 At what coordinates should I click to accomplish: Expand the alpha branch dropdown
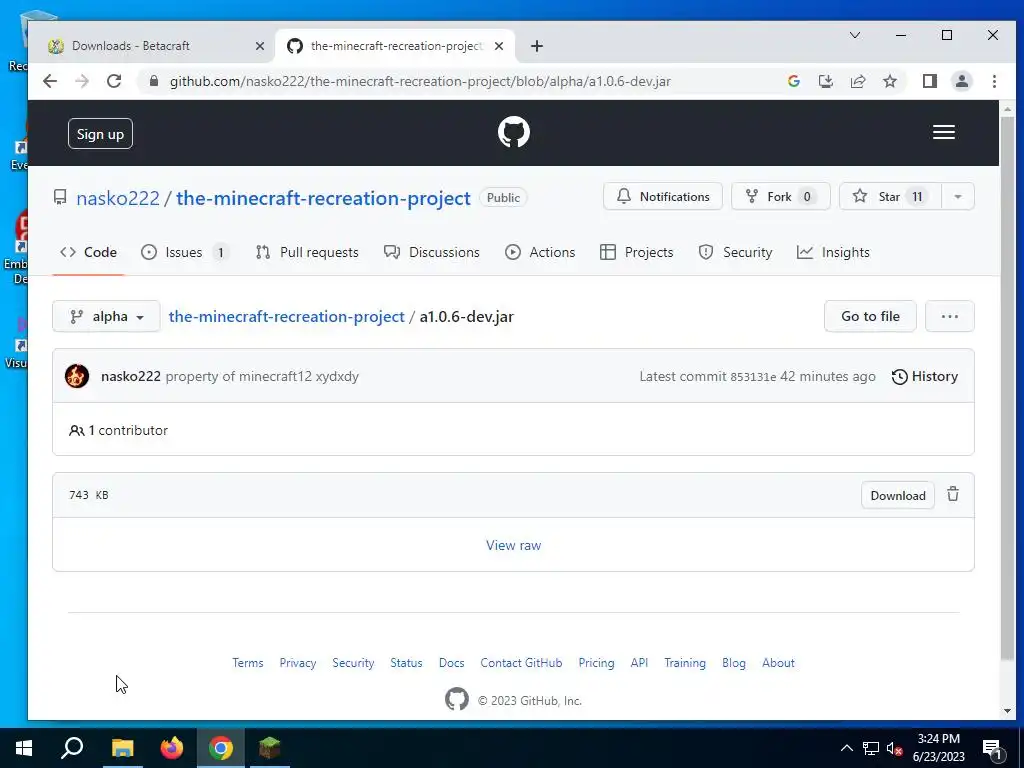click(106, 316)
